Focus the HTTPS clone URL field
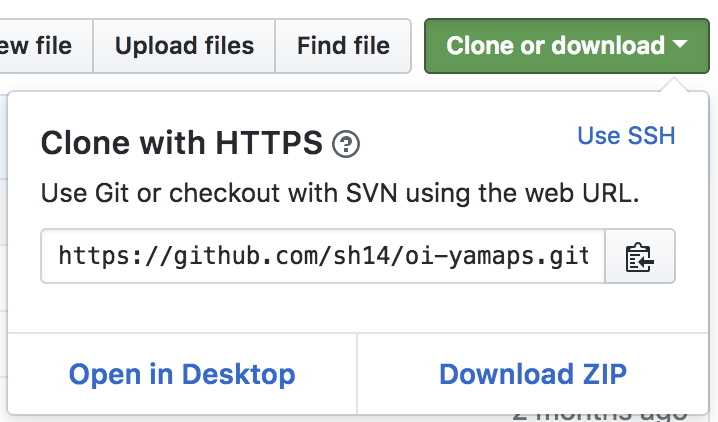This screenshot has height=422, width=718. tap(323, 256)
